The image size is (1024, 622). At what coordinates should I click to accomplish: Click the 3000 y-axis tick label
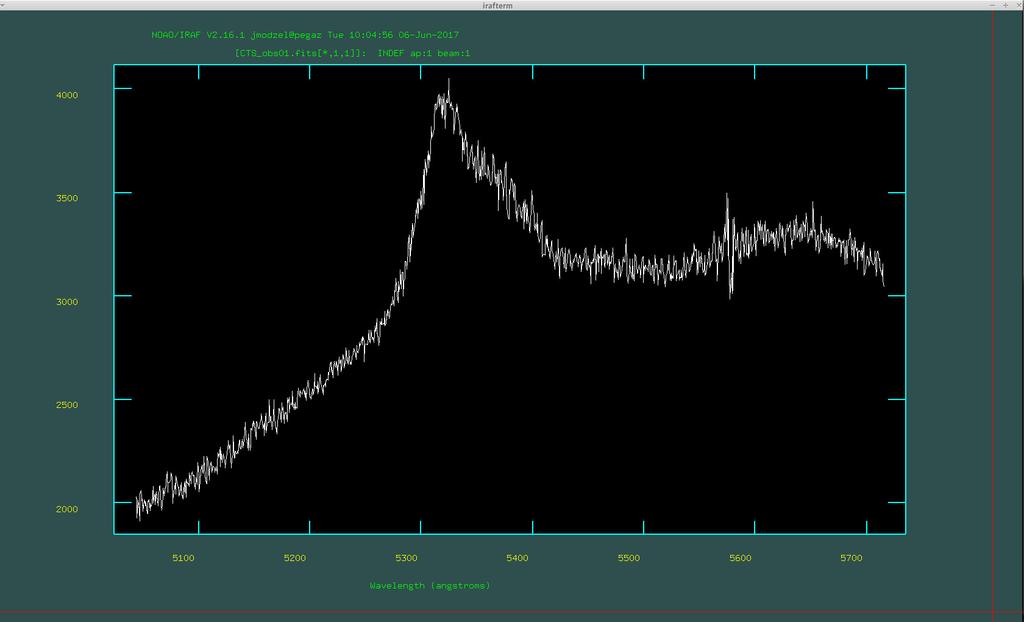coord(67,301)
